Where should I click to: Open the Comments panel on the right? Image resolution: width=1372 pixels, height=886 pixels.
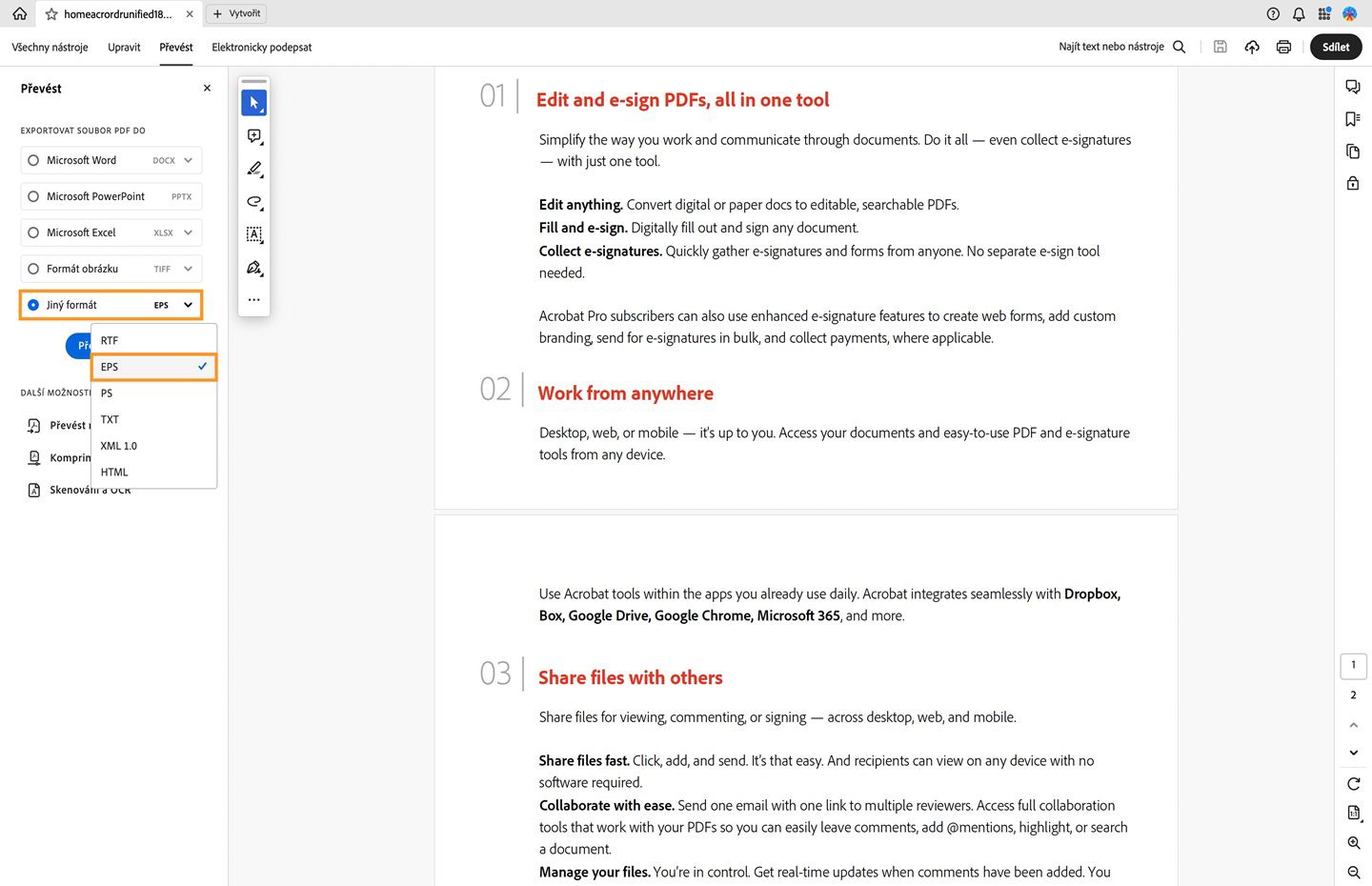click(1352, 86)
